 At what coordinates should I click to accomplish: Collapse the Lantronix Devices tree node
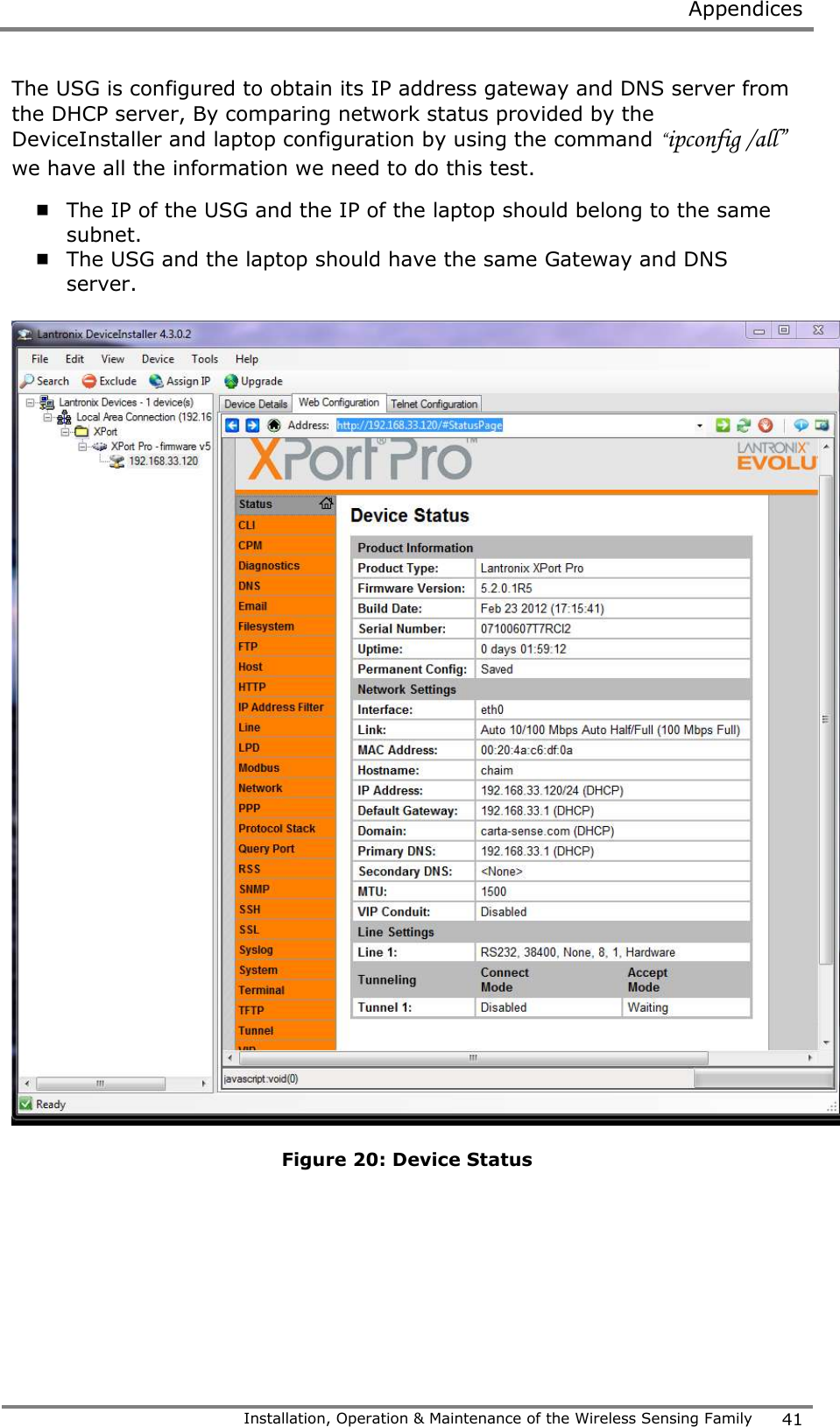[30, 403]
